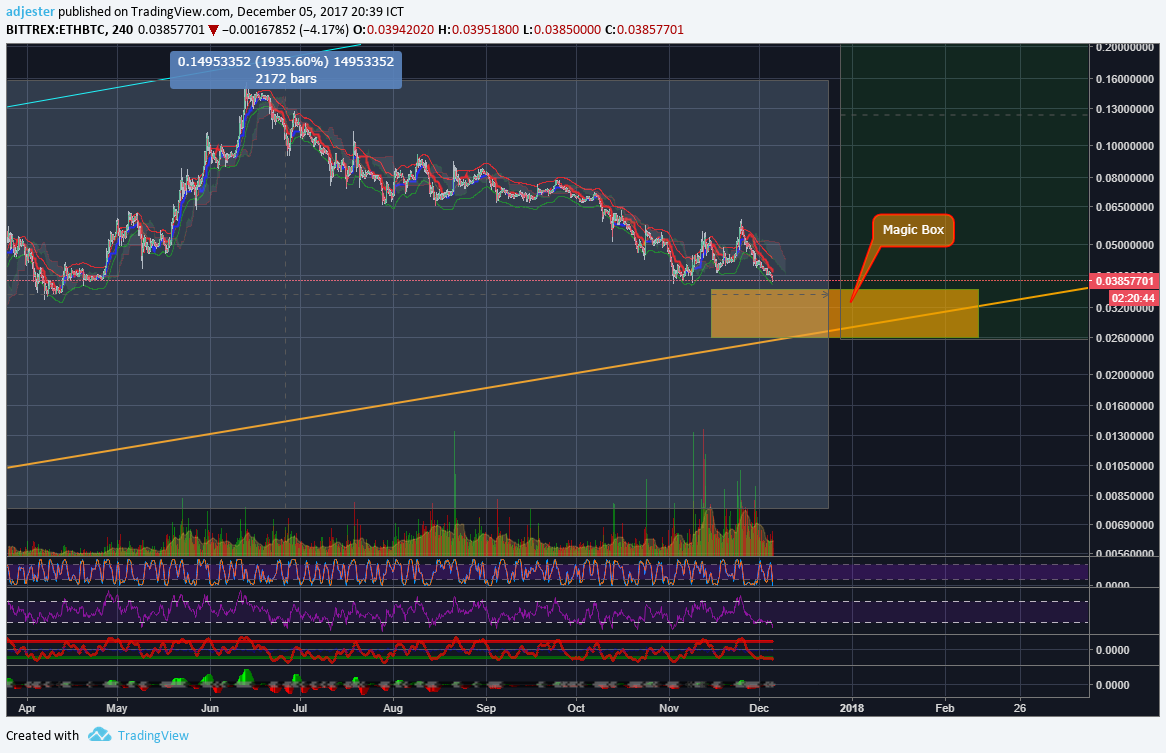Click the O:0.03942020 open value
Viewport: 1166px width, 753px height.
pyautogui.click(x=393, y=30)
